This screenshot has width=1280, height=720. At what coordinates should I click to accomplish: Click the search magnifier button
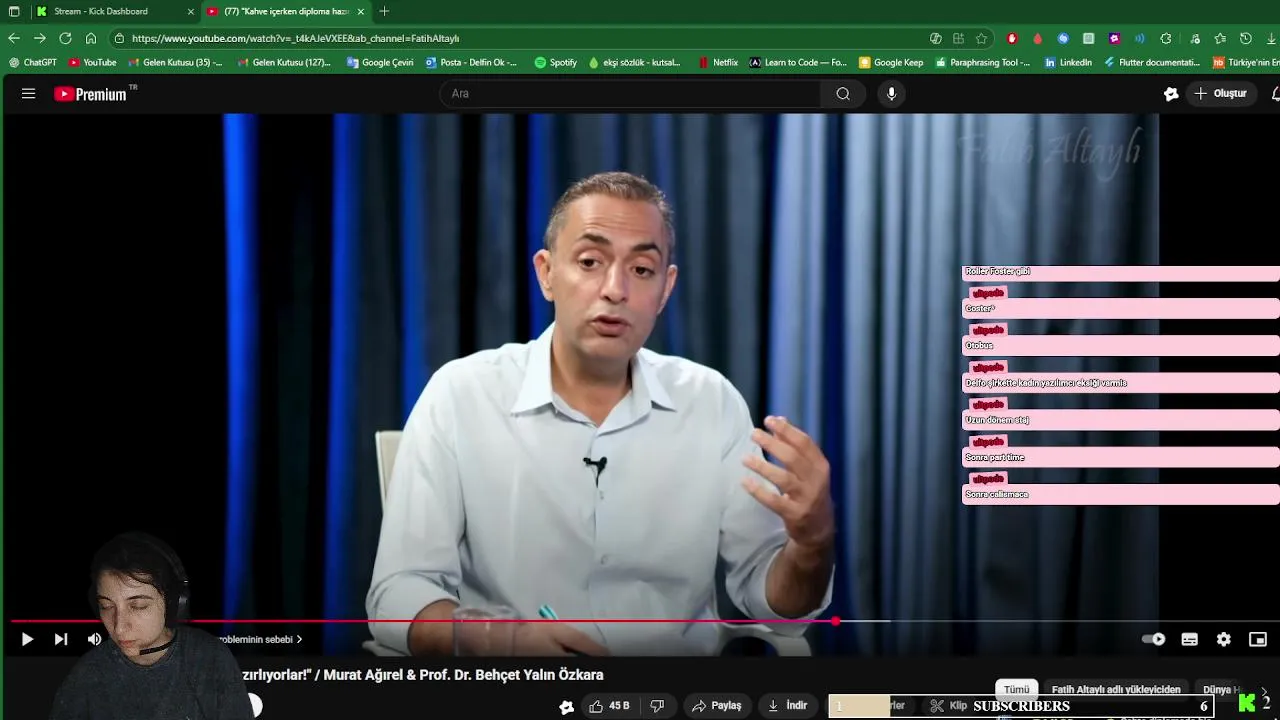(x=843, y=94)
